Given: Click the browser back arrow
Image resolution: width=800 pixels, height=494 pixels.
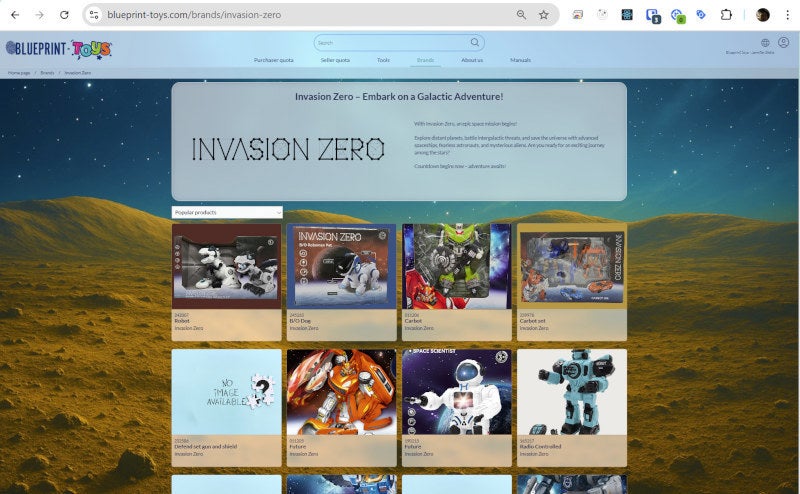Looking at the screenshot, I should 15,15.
